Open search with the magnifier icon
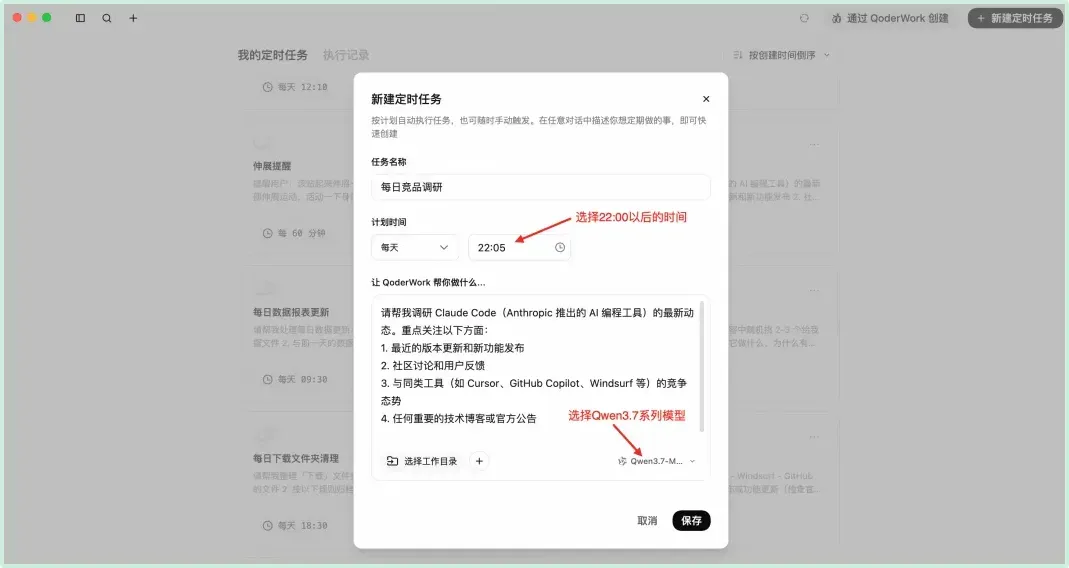 (x=107, y=18)
